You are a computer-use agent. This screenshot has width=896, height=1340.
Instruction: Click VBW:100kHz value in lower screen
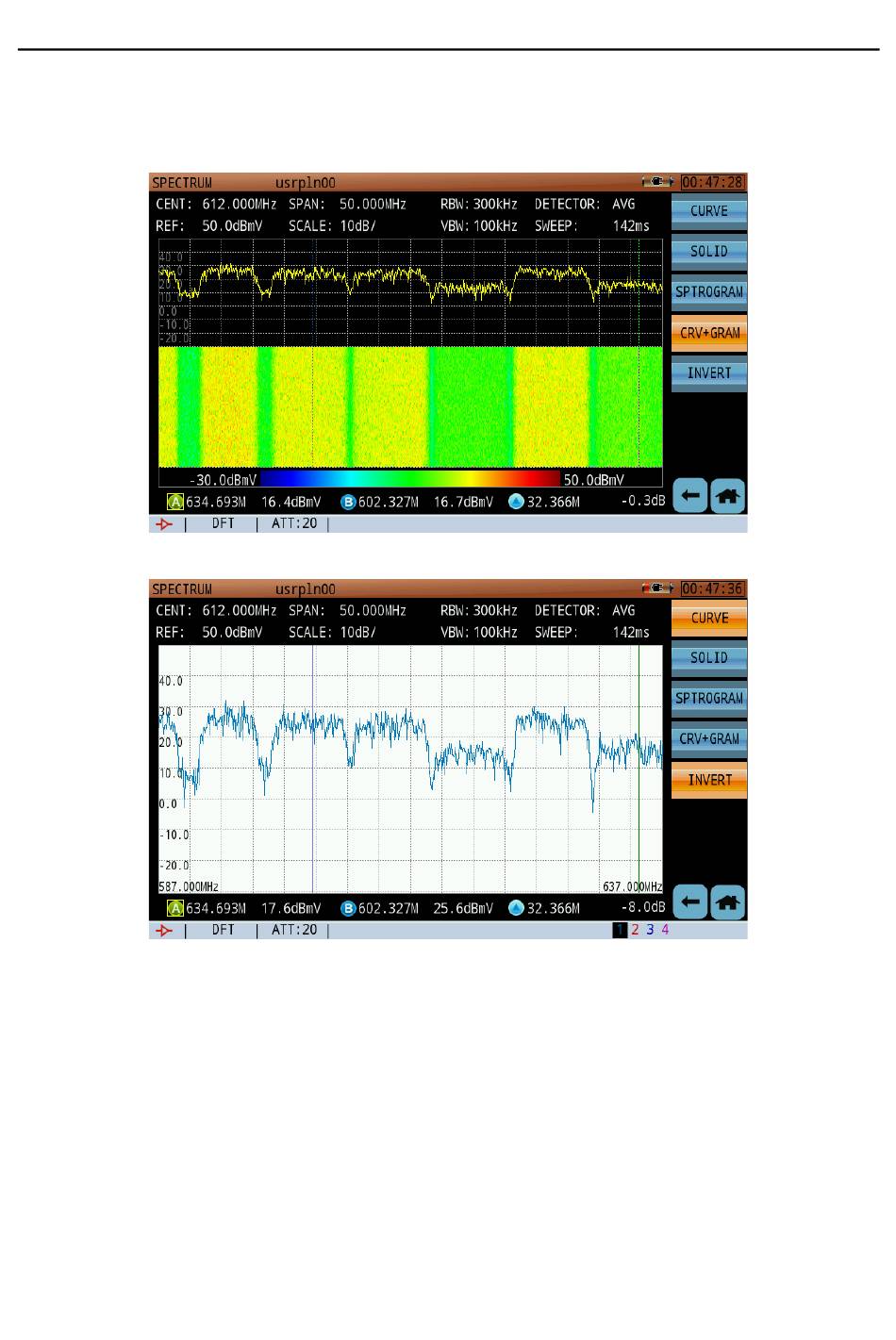click(x=479, y=633)
